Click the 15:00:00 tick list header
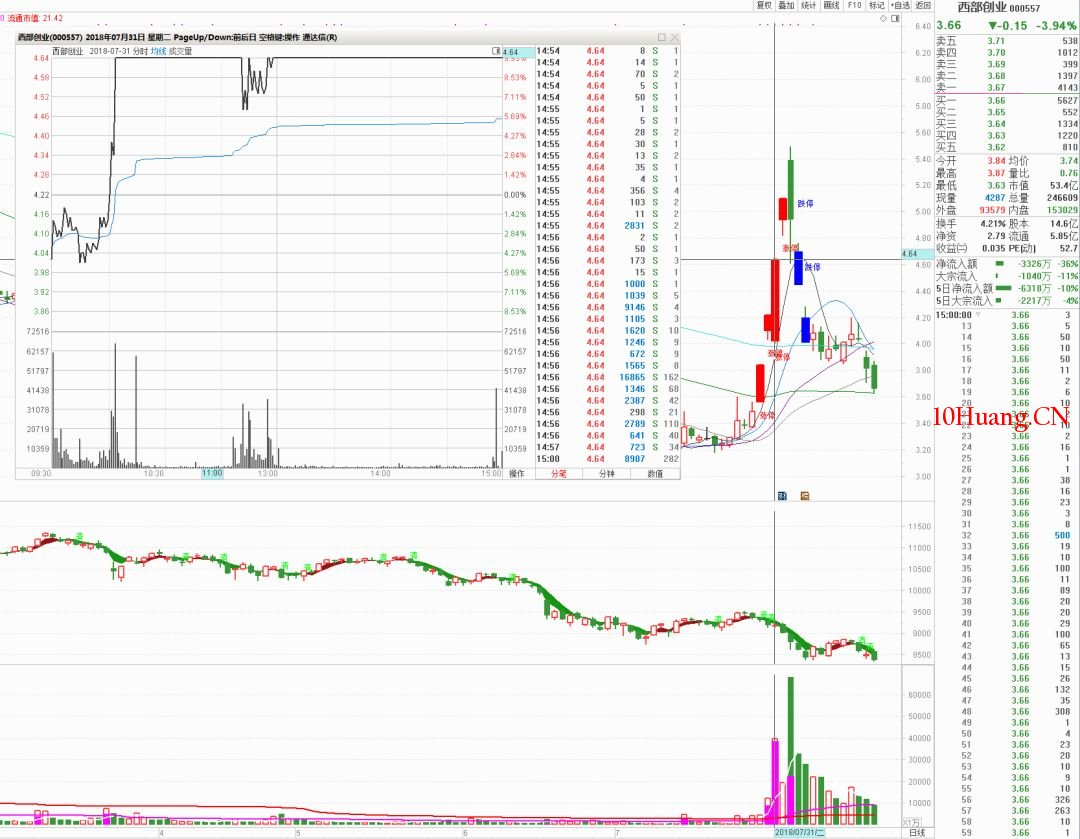 [953, 315]
